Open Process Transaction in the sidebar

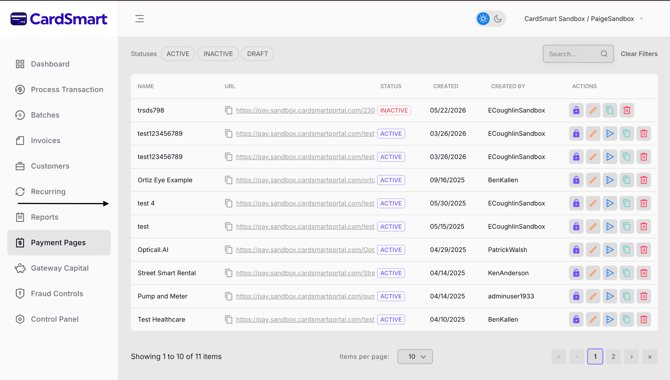coord(59,89)
